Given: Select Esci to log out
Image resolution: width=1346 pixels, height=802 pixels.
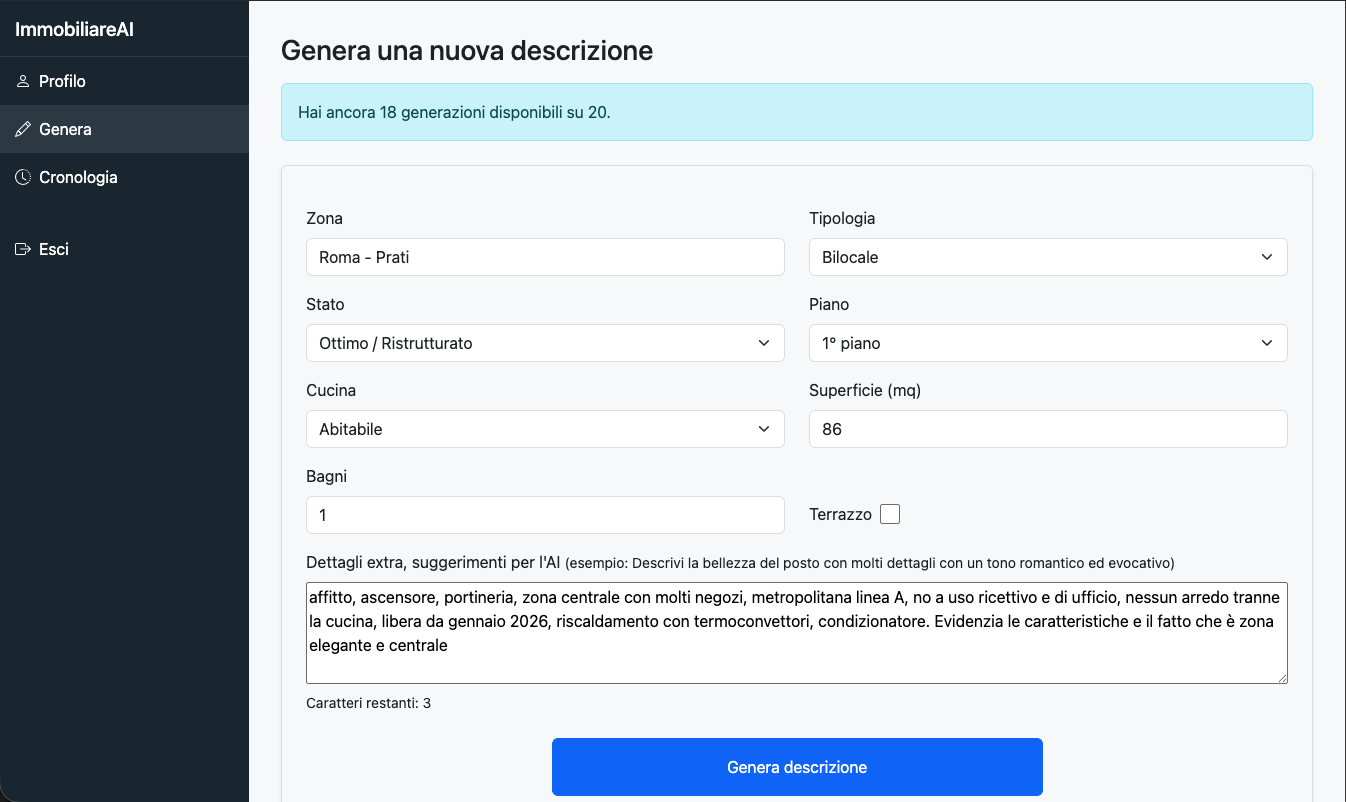Looking at the screenshot, I should coord(124,249).
